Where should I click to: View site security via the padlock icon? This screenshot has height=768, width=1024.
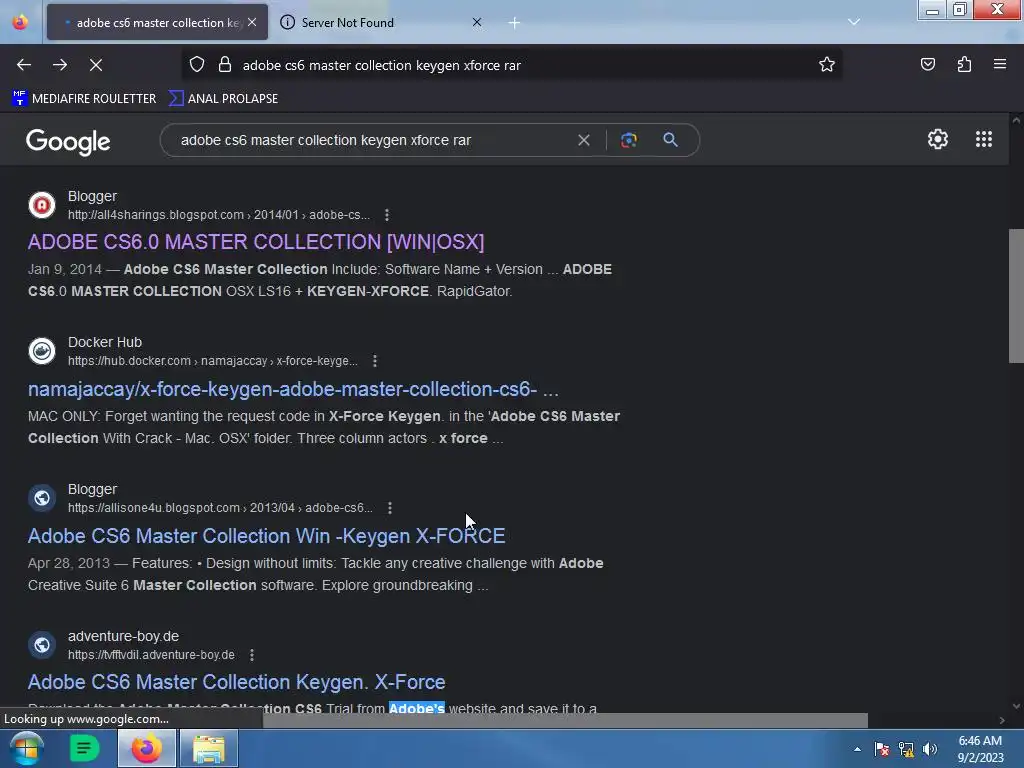pos(225,65)
